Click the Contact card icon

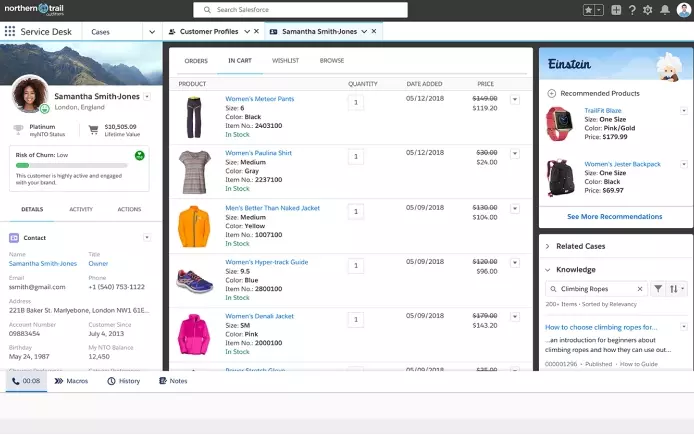click(x=14, y=238)
